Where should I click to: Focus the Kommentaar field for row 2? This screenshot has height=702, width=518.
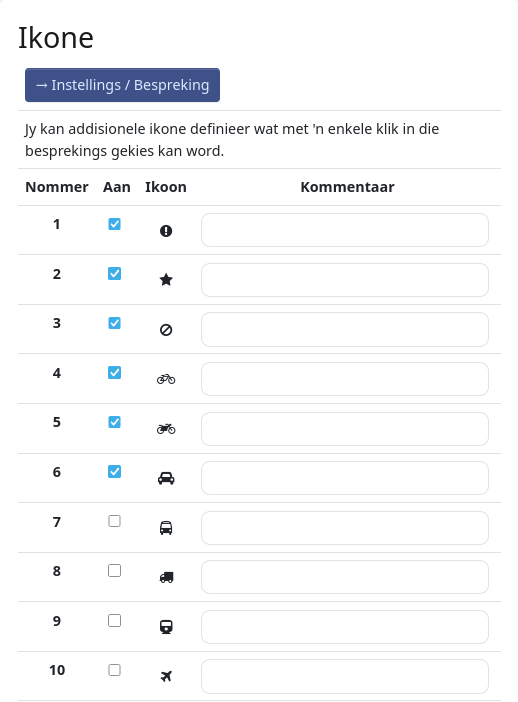(345, 280)
